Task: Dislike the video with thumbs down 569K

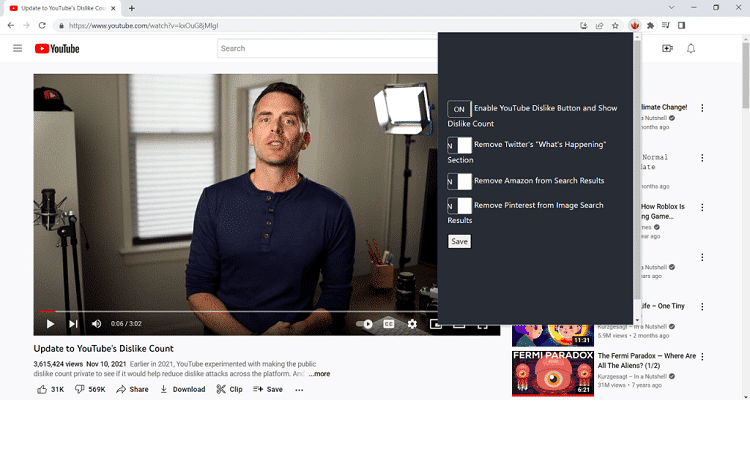Action: coord(90,390)
